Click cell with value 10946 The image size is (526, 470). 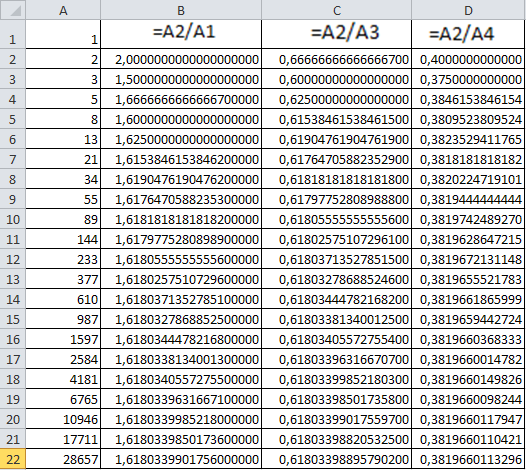63,419
